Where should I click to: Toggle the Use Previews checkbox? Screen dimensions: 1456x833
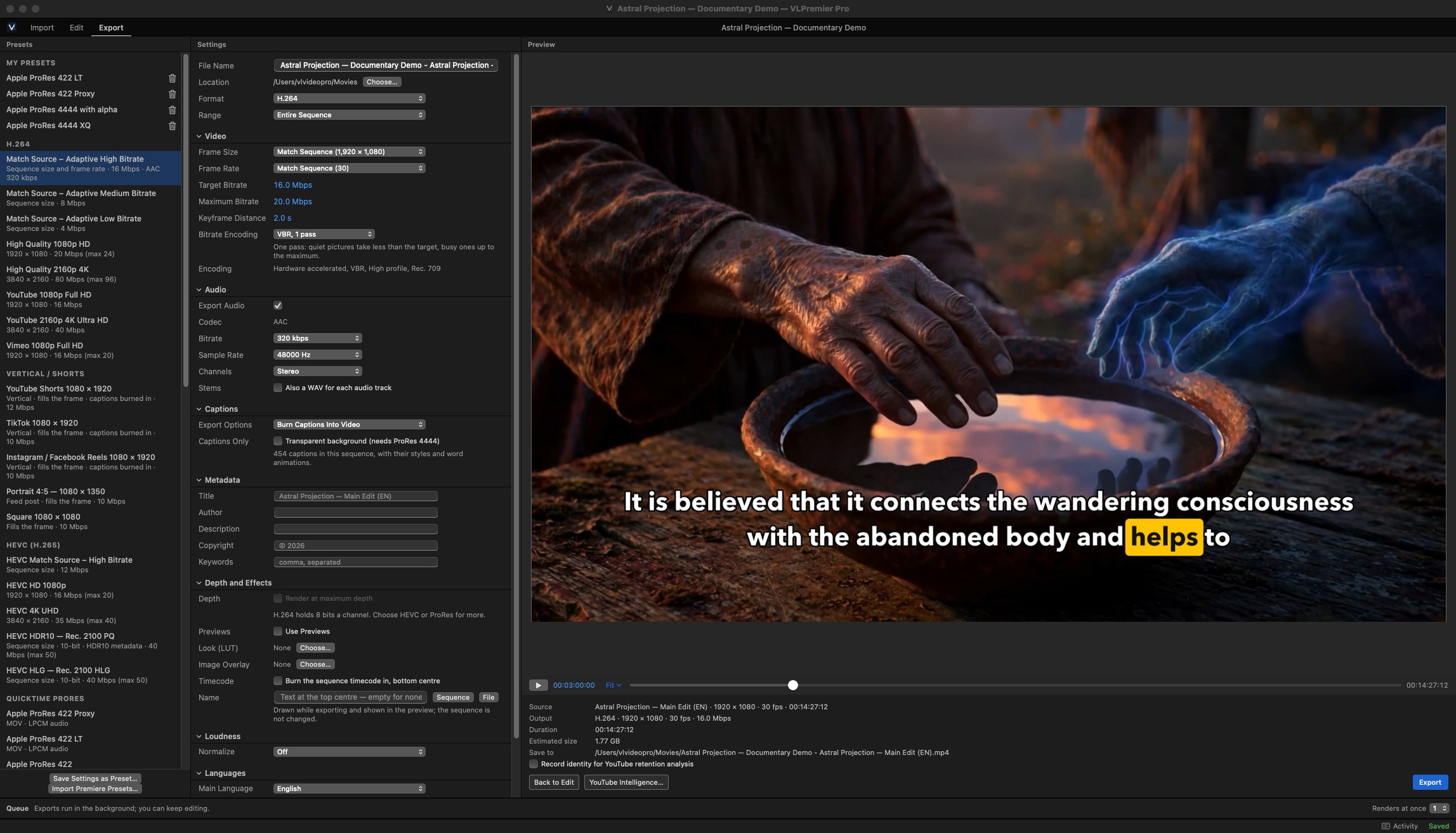click(278, 631)
